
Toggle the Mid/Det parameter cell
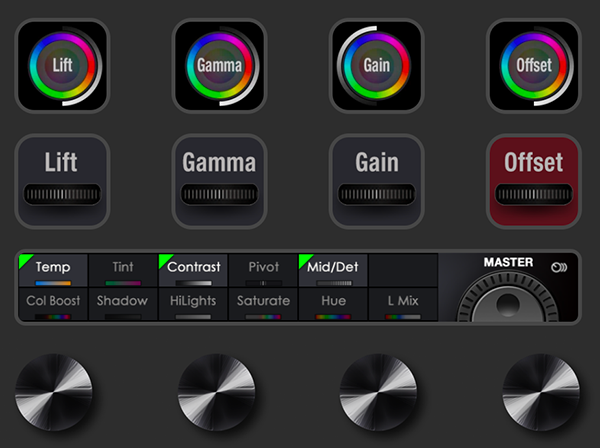333,270
